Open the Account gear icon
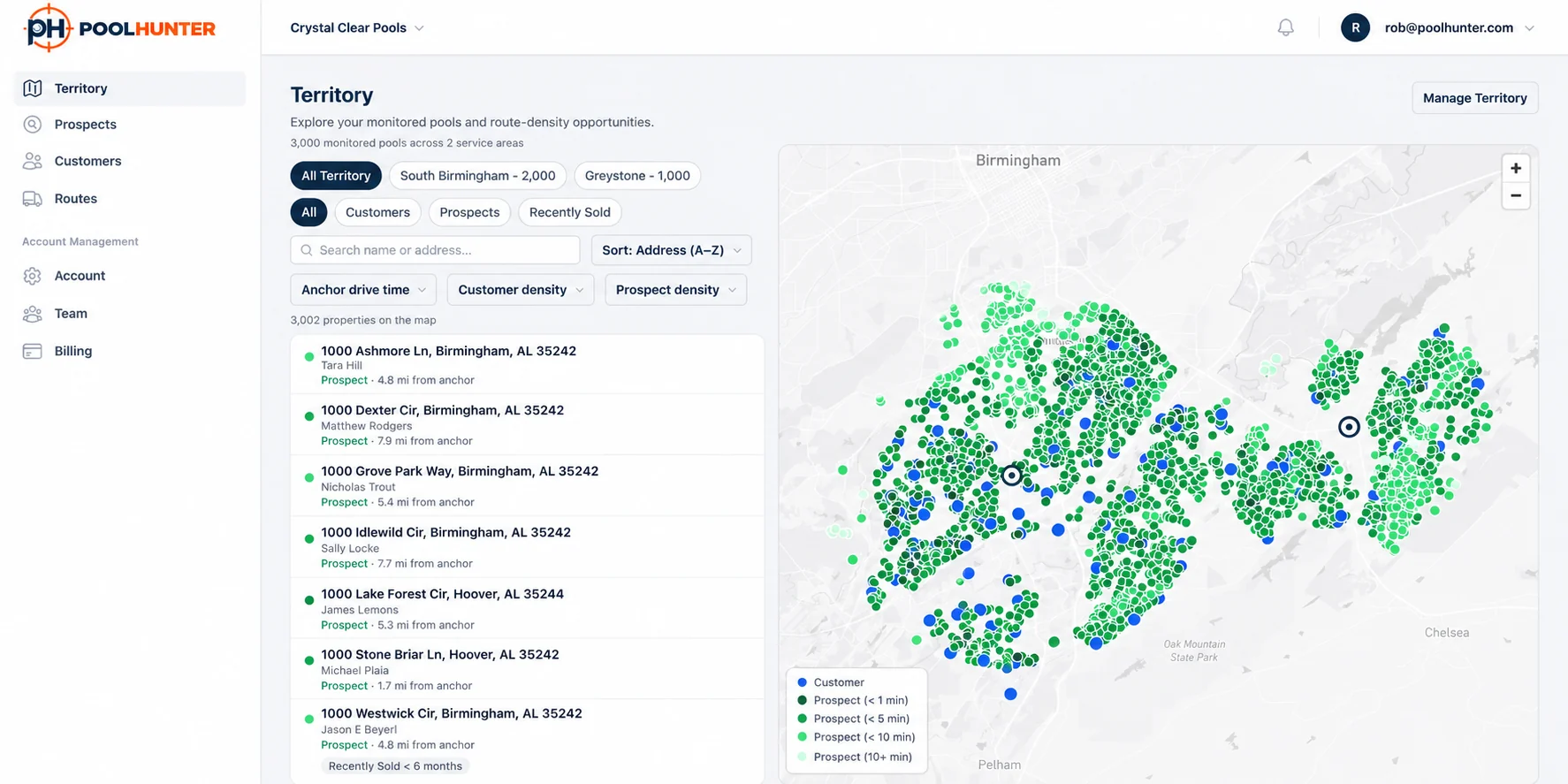Screen dimensions: 1568x784 33,276
